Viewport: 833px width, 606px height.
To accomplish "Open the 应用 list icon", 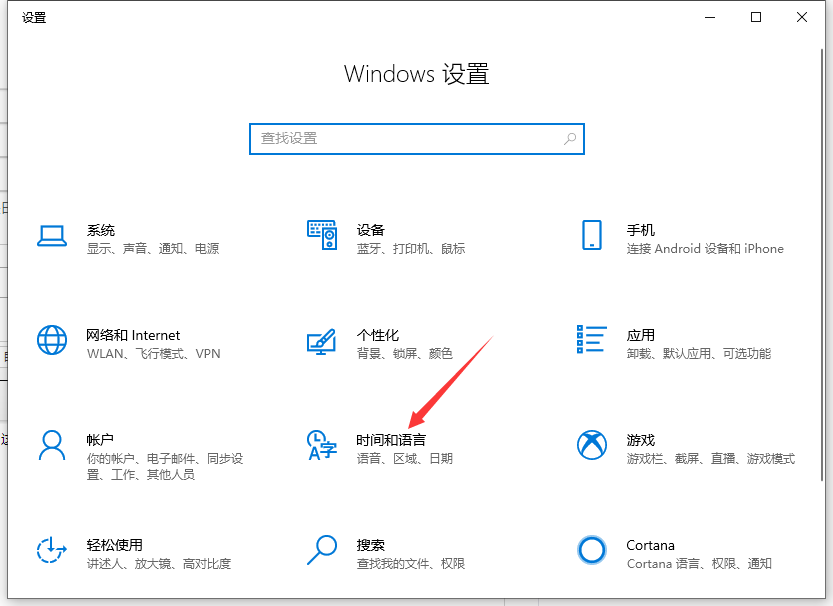I will (592, 339).
